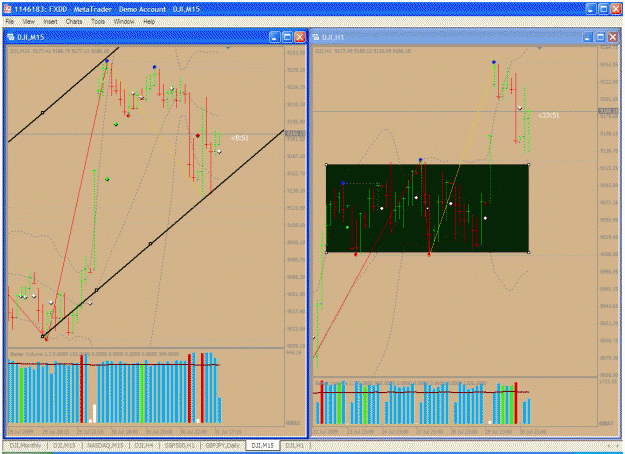Click the time scale below the DJI,M15 chart
The width and height of the screenshot is (625, 454).
tap(145, 431)
